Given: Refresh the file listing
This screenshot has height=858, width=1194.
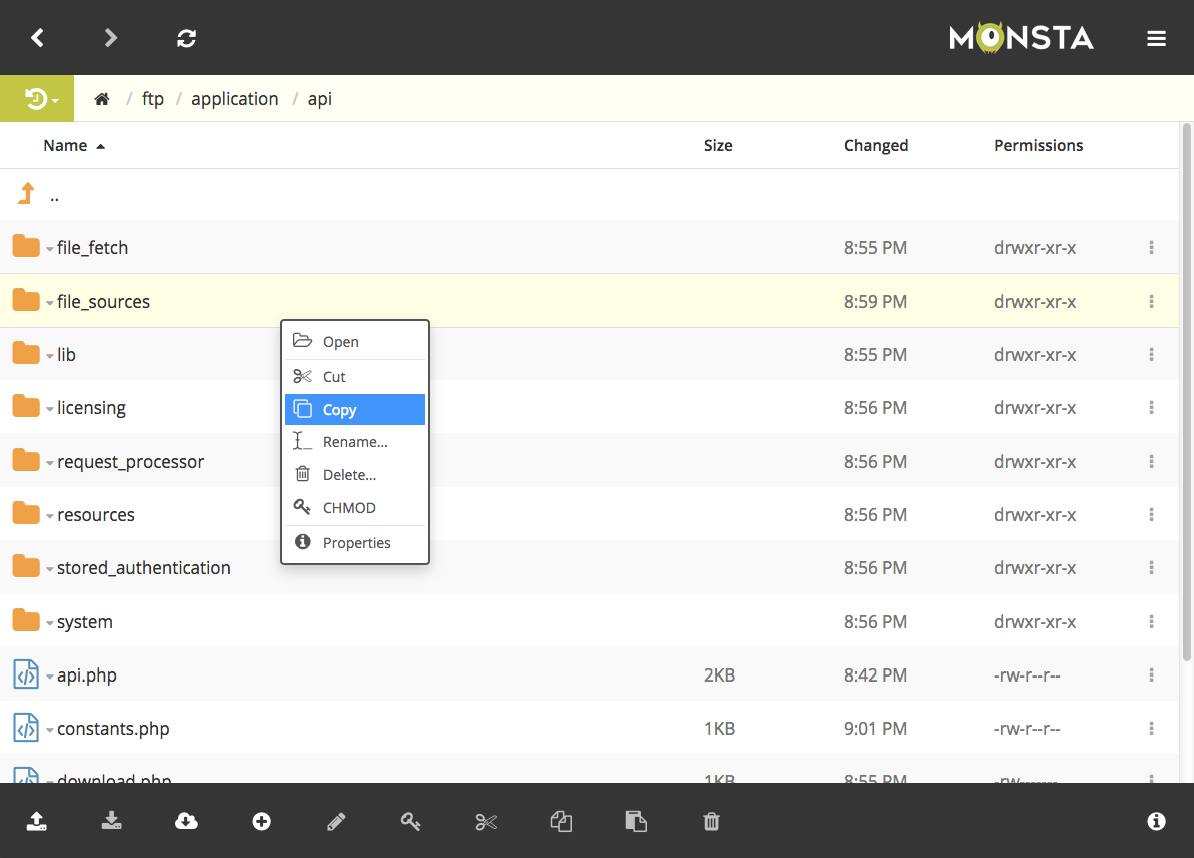Looking at the screenshot, I should (x=187, y=37).
